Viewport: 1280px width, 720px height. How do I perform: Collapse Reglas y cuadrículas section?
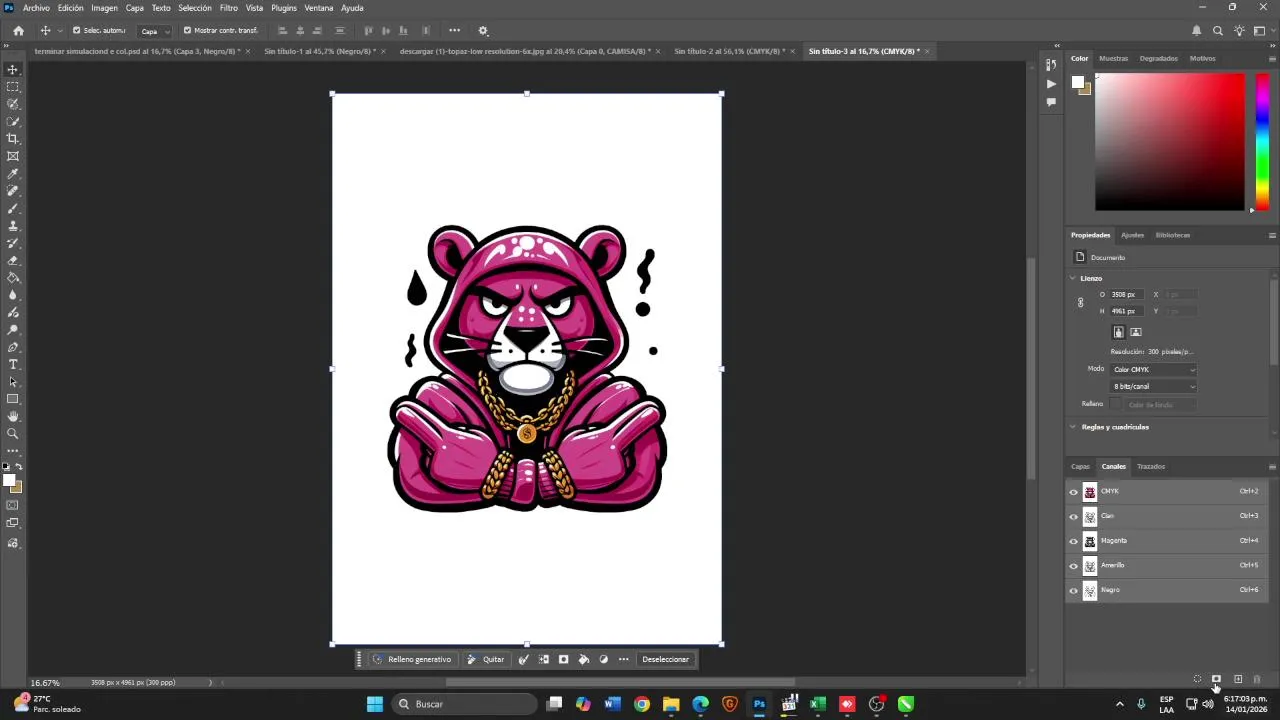[x=1073, y=427]
